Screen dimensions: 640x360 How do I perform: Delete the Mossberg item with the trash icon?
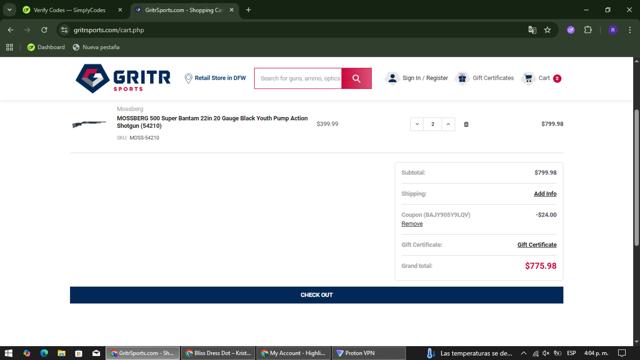466,124
